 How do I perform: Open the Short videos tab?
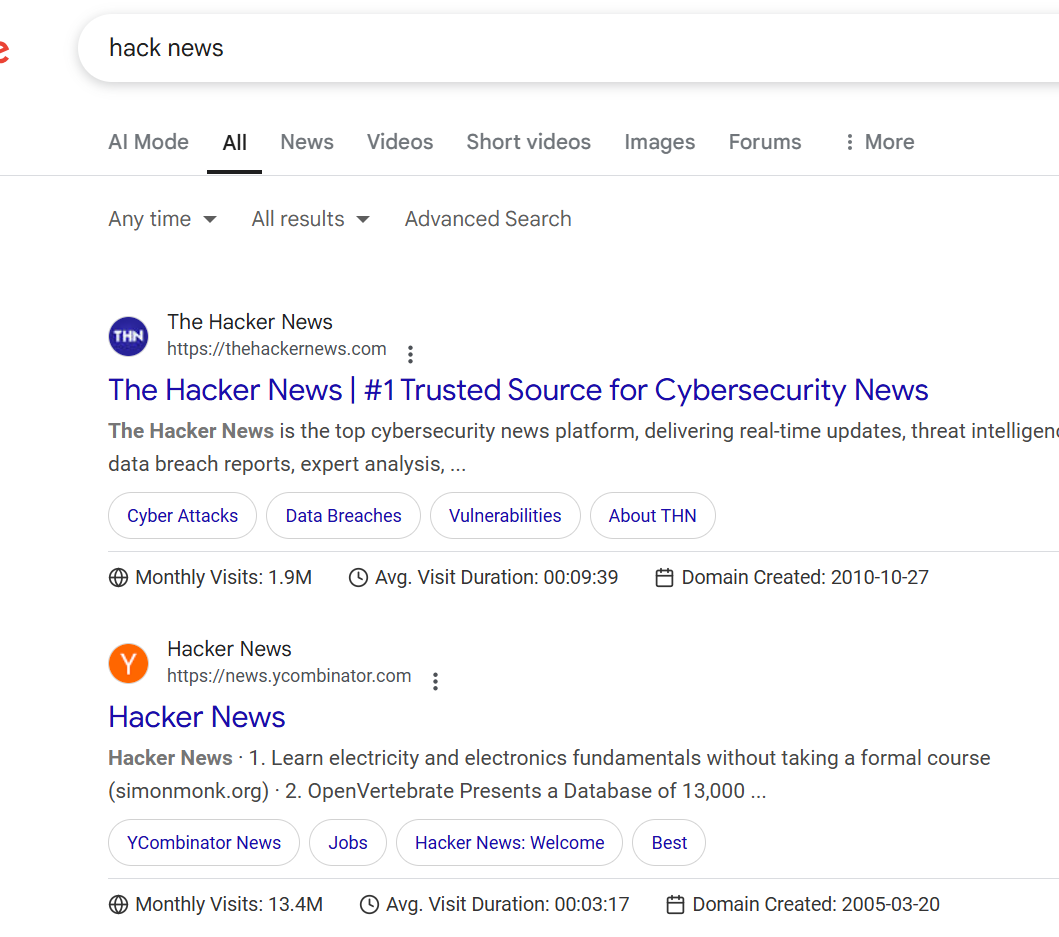[x=528, y=142]
